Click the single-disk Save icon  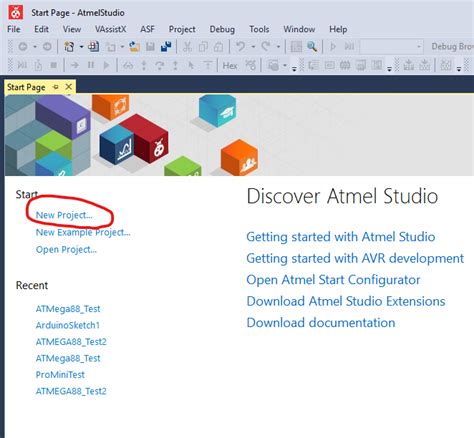150,47
